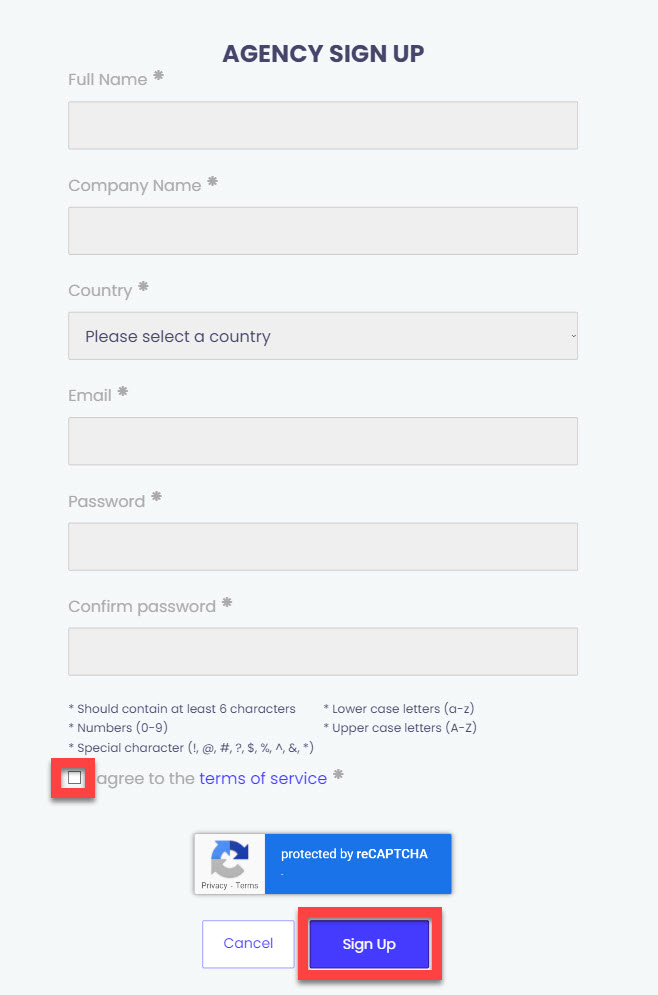Screen dimensions: 658x995
Task: Open the 'Please select a country' dropdown
Action: pyautogui.click(x=323, y=336)
